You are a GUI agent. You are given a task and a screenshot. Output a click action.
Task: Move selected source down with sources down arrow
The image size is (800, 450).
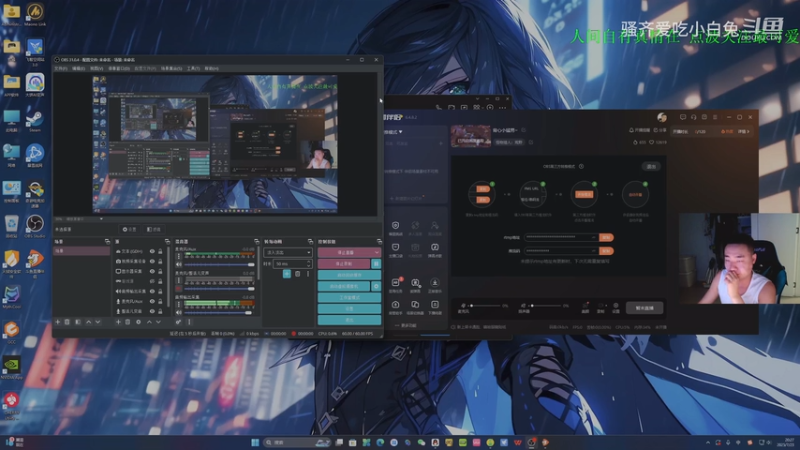[159, 322]
